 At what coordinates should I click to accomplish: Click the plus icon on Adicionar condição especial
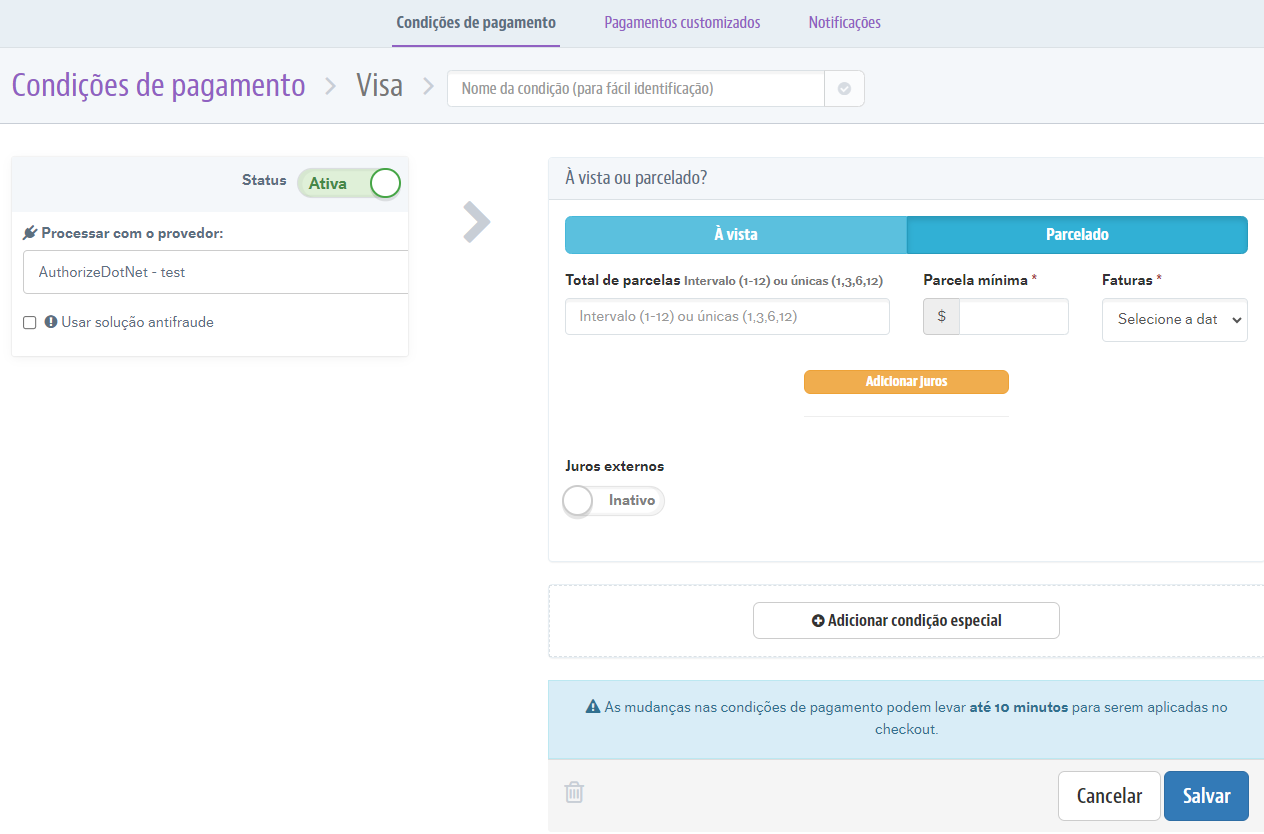[x=817, y=620]
